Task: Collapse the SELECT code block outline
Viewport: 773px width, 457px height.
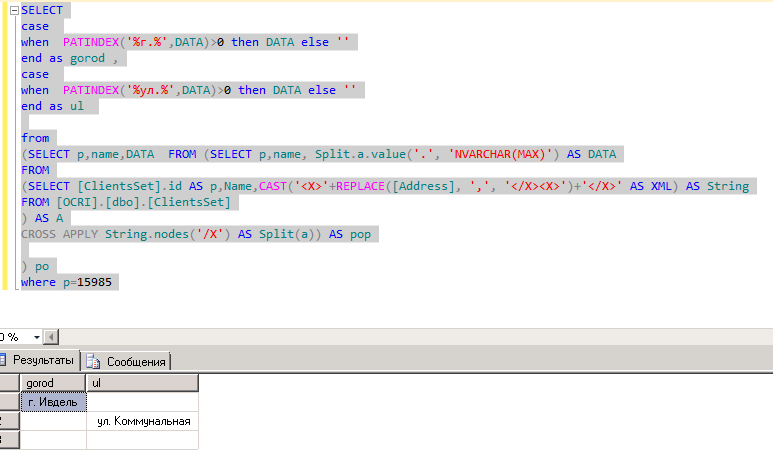Action: pos(14,10)
